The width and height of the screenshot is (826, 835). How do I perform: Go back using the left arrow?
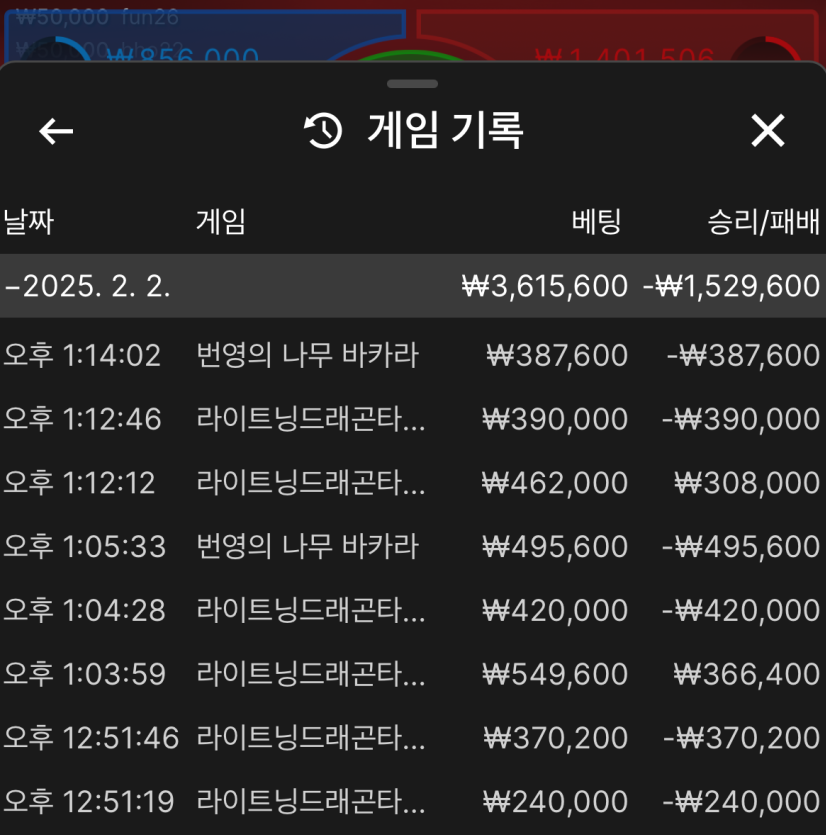(56, 131)
